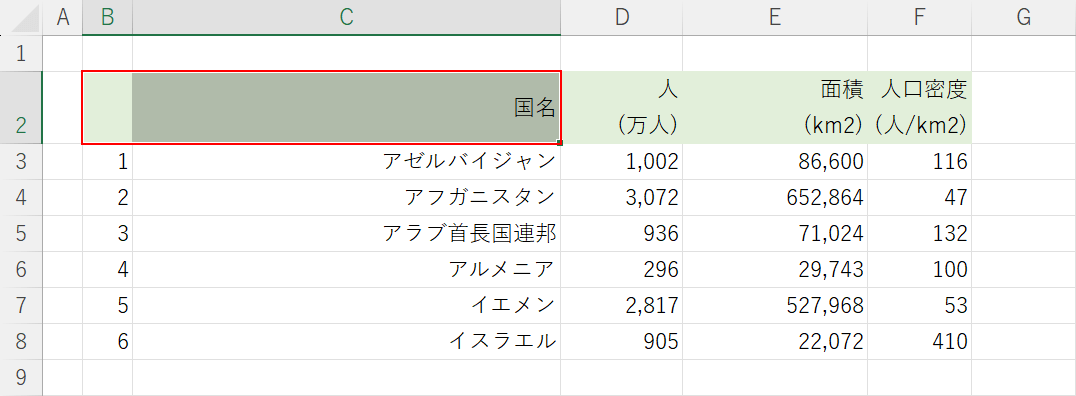Select column C header
This screenshot has height=396, width=1076.
347,18
